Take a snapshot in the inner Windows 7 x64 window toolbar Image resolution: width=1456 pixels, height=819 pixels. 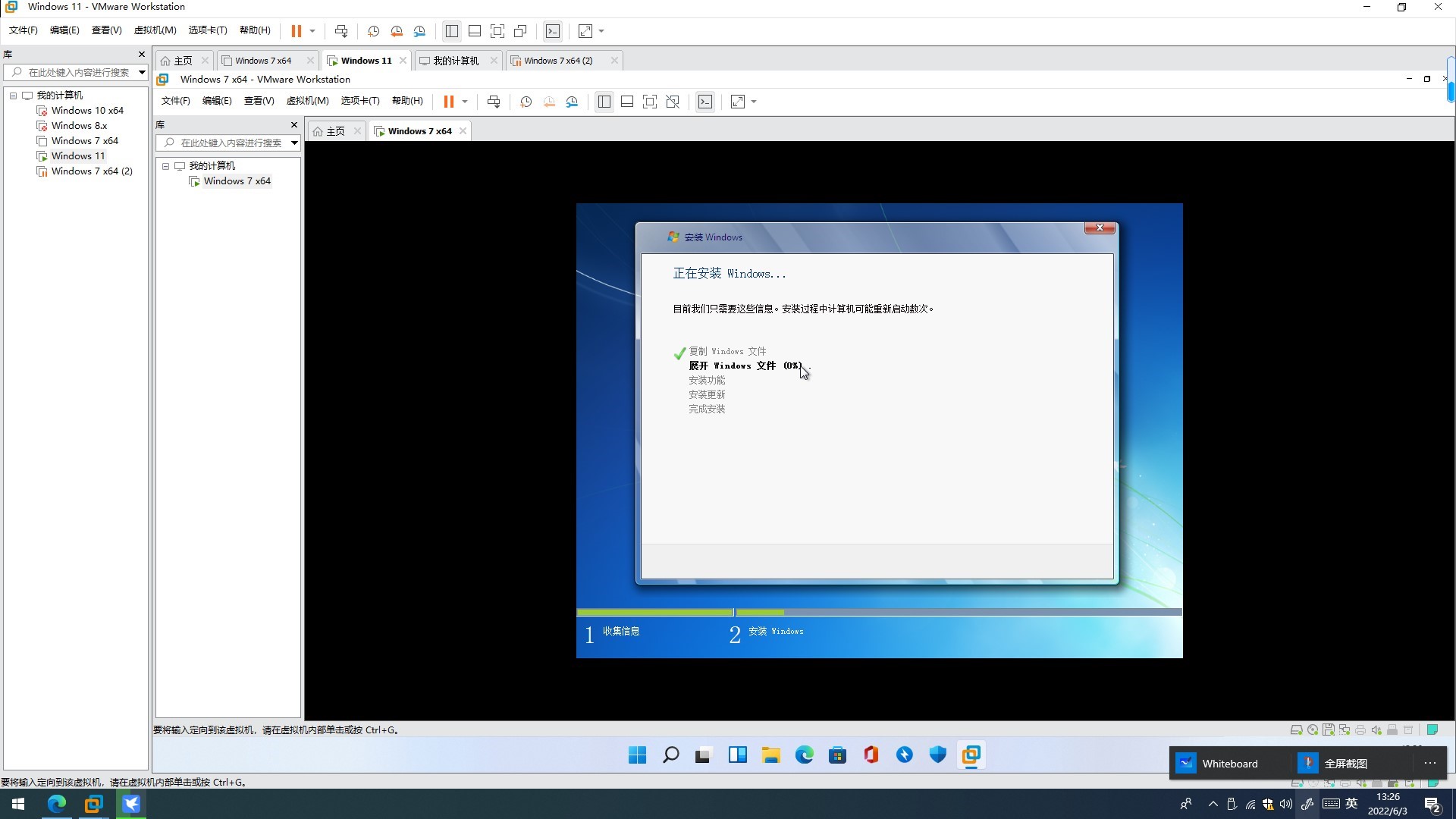point(526,102)
